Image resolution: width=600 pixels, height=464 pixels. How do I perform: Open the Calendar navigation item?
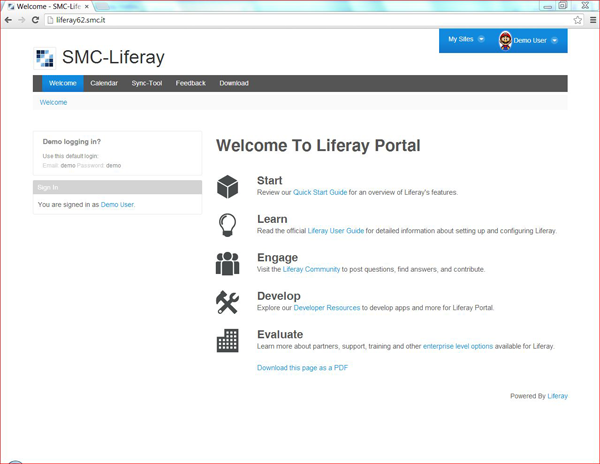(x=104, y=83)
